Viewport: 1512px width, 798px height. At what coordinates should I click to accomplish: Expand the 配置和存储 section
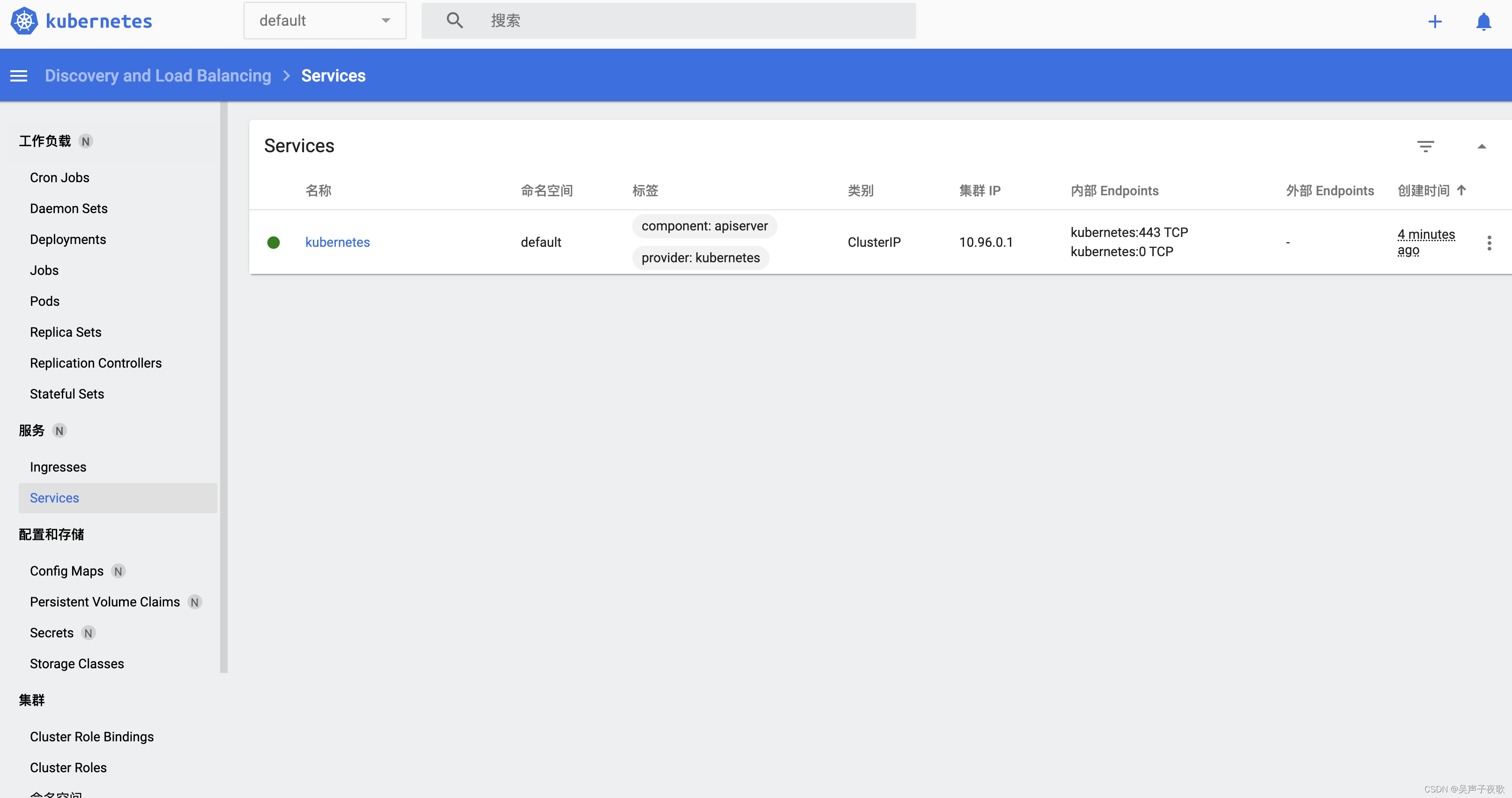[x=51, y=534]
